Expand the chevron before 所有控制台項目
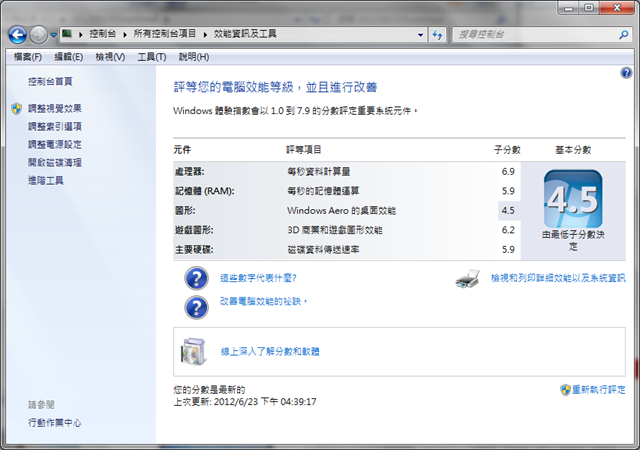The height and width of the screenshot is (450, 640). [x=125, y=34]
